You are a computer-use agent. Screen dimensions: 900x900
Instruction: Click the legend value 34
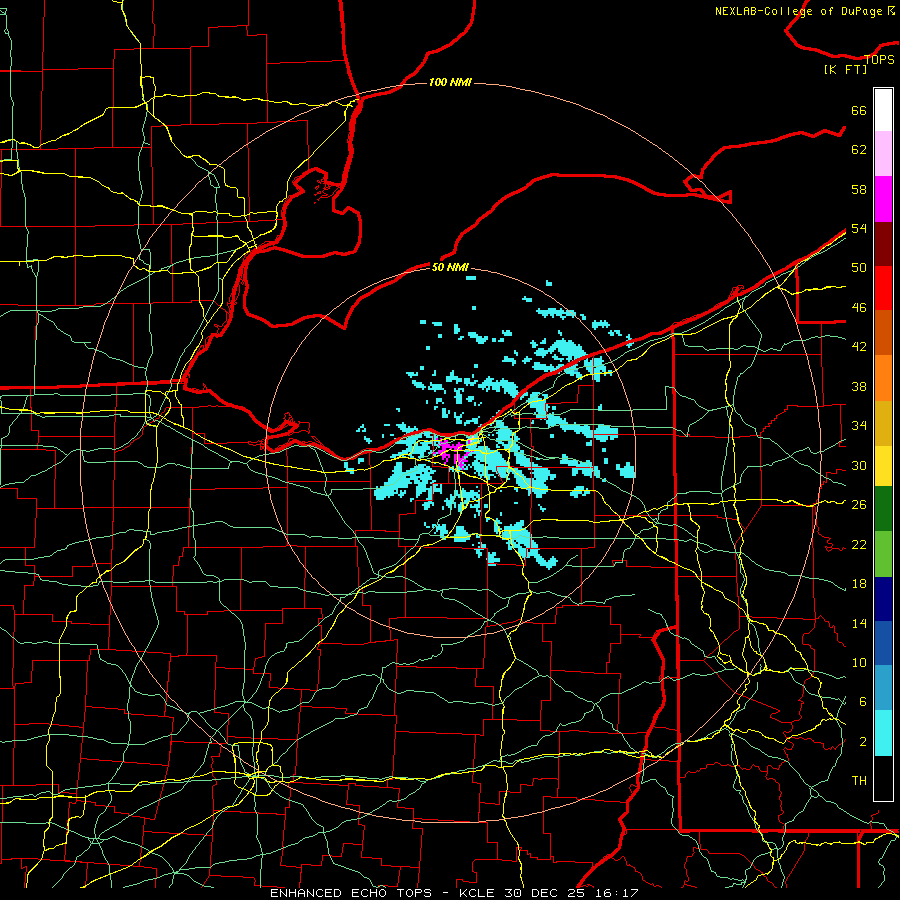coord(859,426)
